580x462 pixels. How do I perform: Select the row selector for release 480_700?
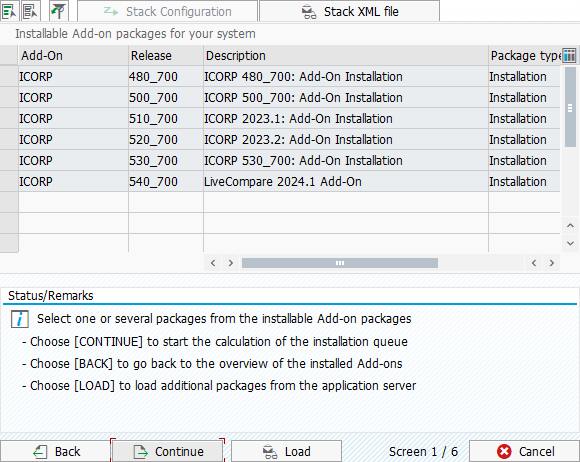(x=9, y=77)
